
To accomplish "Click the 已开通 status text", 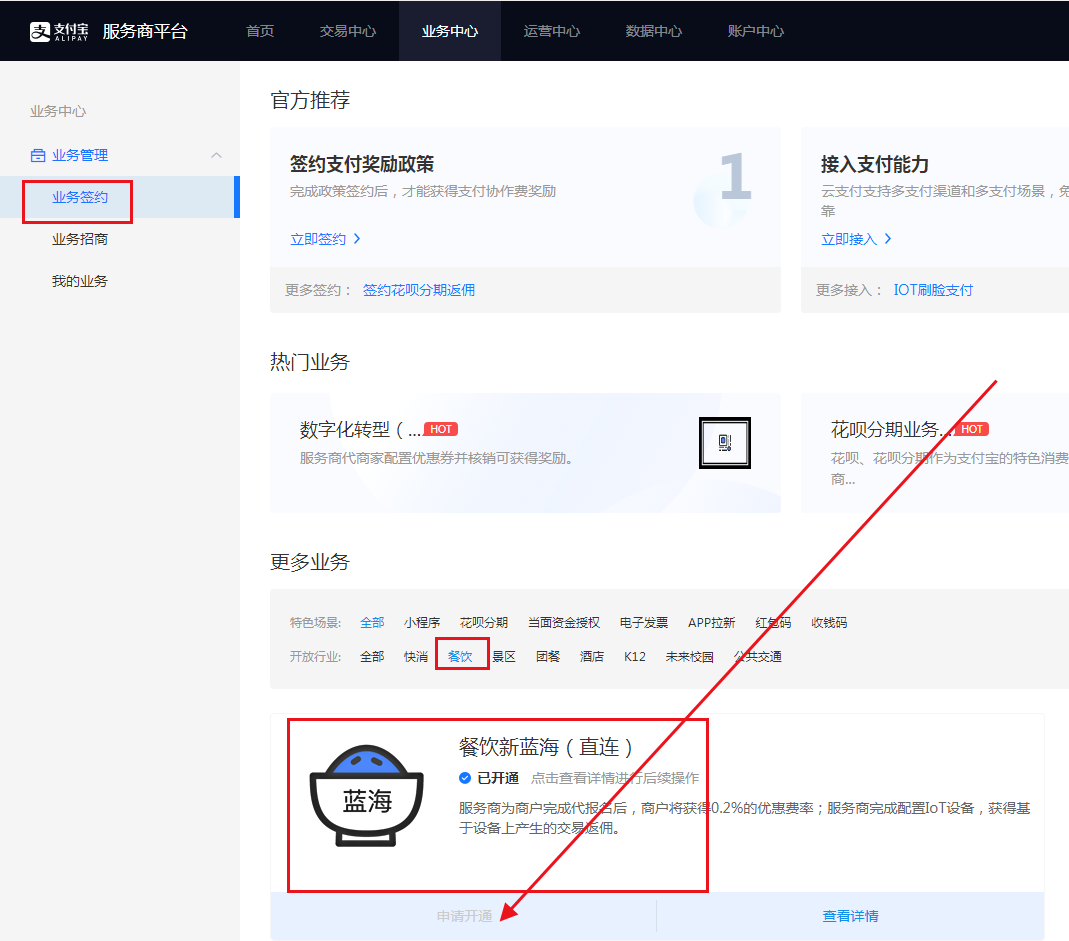I will click(498, 778).
